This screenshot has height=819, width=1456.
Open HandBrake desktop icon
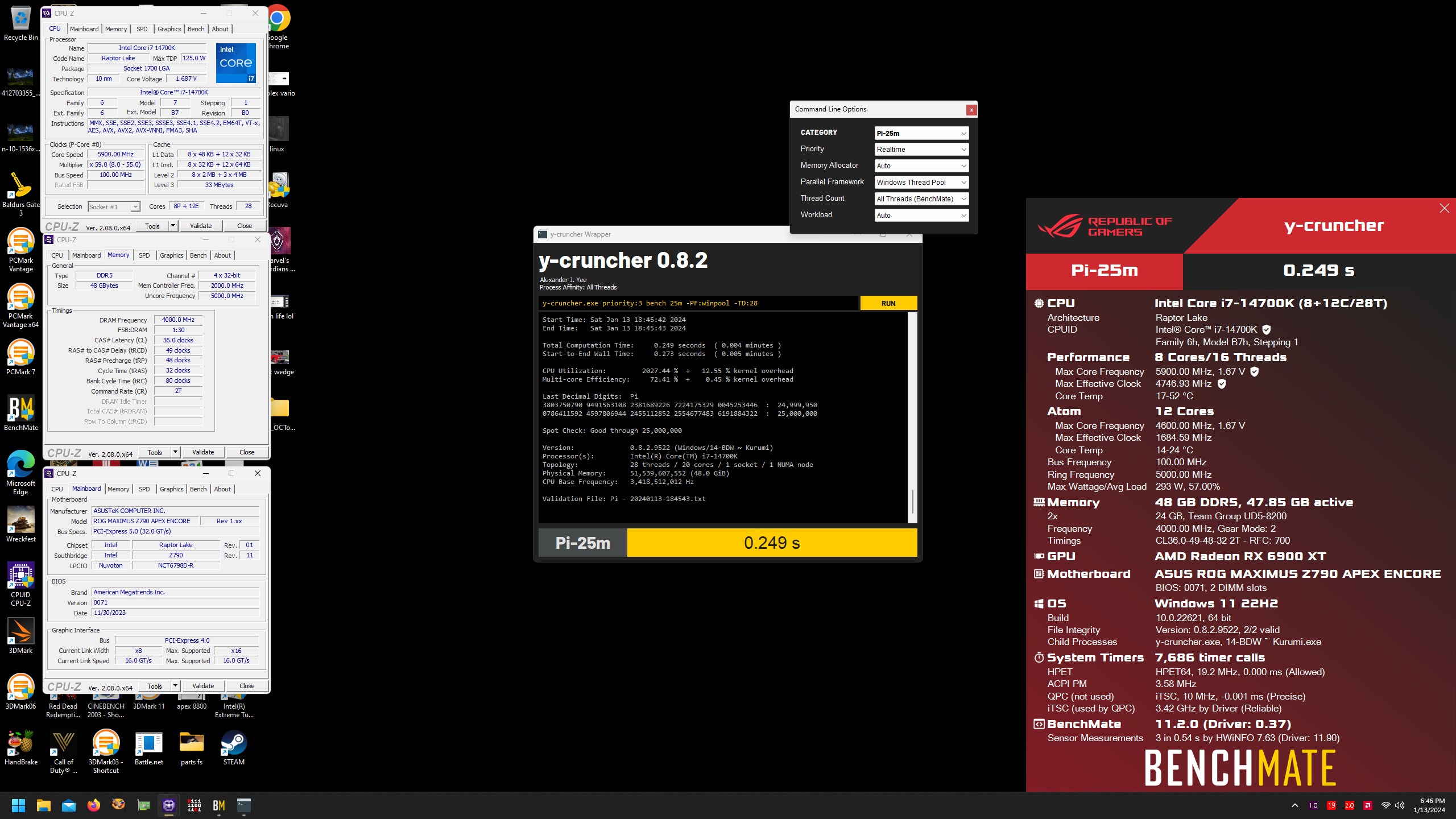click(x=20, y=747)
